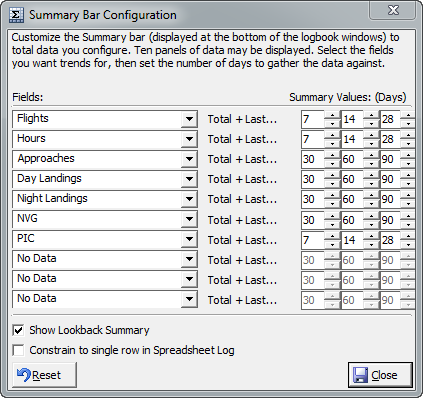Close the dialog with the title bar X
Screen dimensions: 423x398
(393, 10)
